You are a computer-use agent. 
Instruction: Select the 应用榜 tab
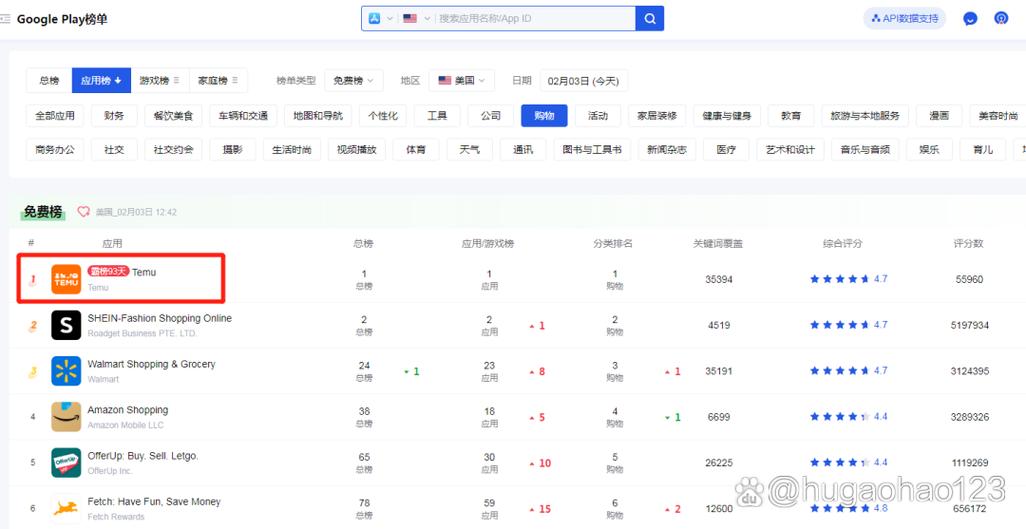click(101, 81)
